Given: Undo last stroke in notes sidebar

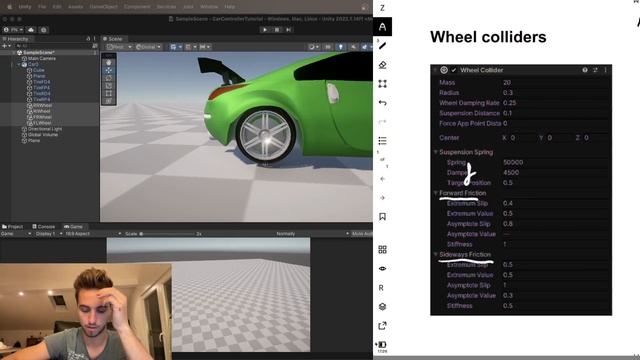Looking at the screenshot, I should coord(382,103).
